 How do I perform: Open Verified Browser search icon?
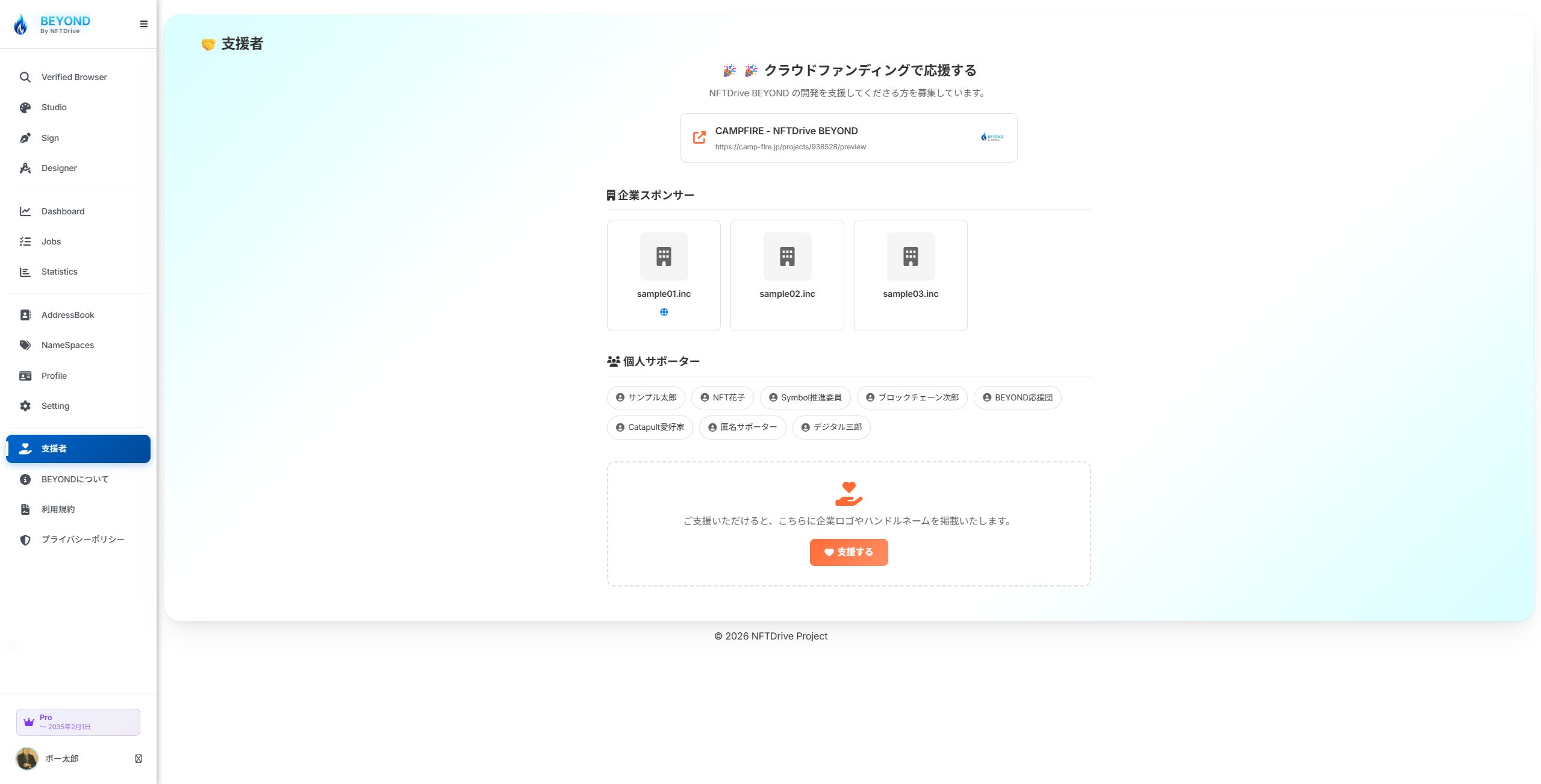[25, 77]
